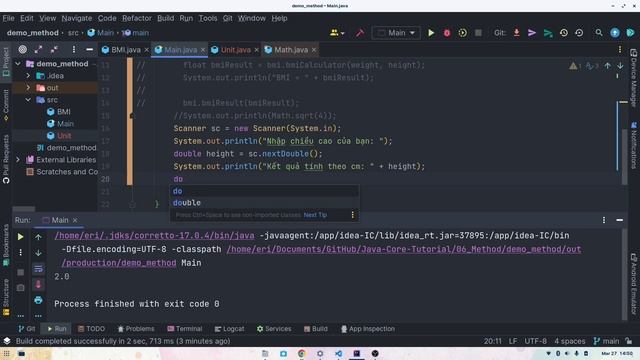Click the green Git Push arrow
This screenshot has height=360, width=640.
548,33
